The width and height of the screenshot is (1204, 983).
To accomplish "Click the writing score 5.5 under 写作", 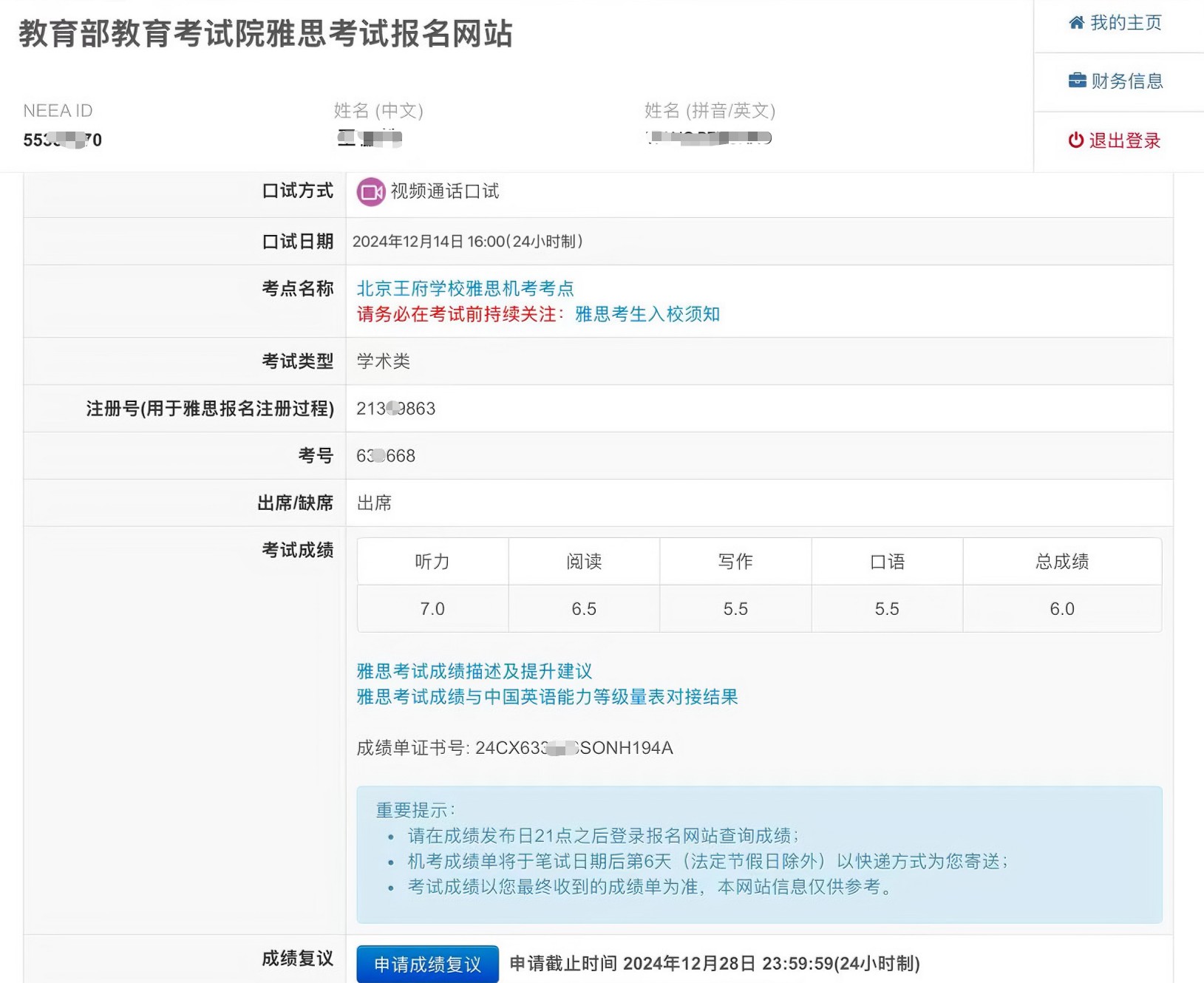I will pyautogui.click(x=735, y=609).
